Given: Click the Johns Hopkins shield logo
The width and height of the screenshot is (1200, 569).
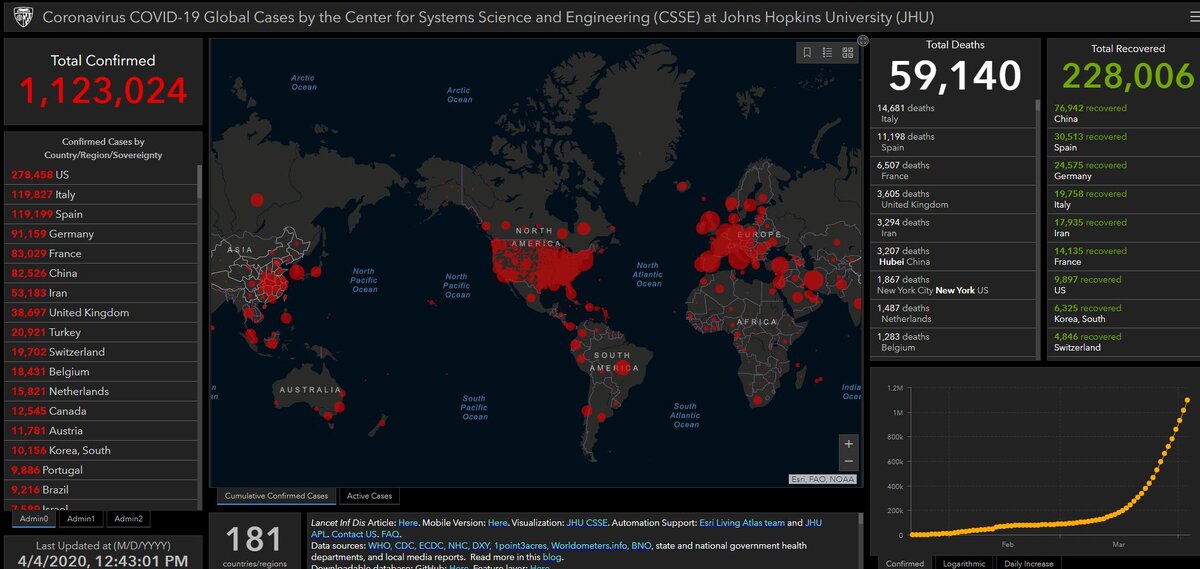Looking at the screenshot, I should [x=21, y=16].
